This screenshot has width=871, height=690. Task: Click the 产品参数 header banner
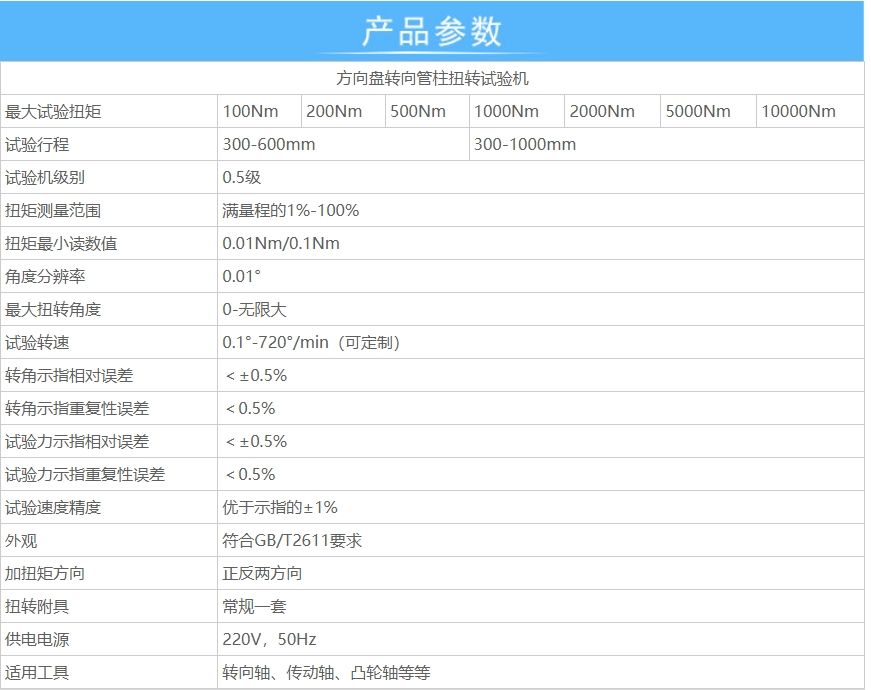pyautogui.click(x=432, y=32)
